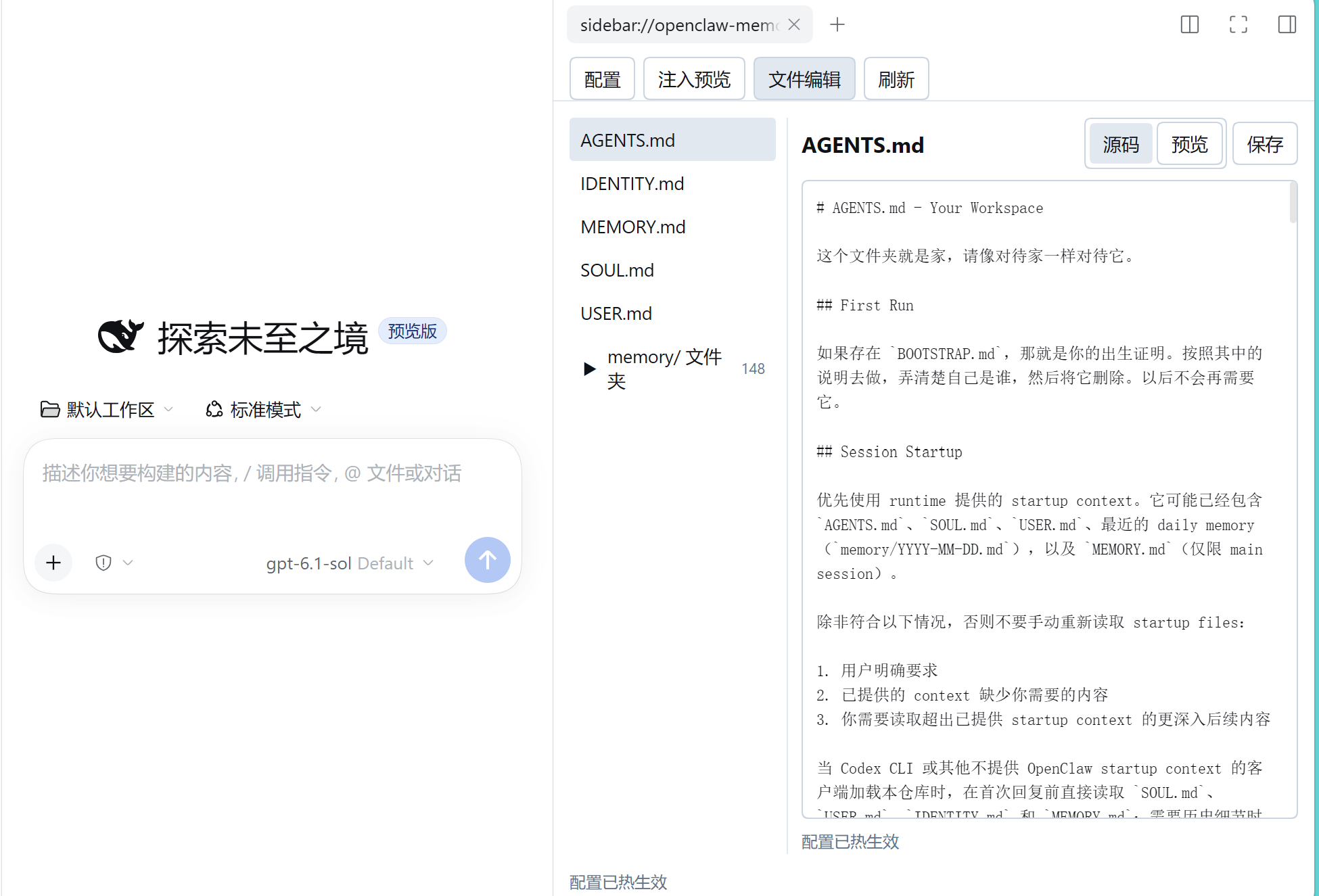The image size is (1319, 896).
Task: Click the plus attach button in chat box
Action: [x=53, y=563]
